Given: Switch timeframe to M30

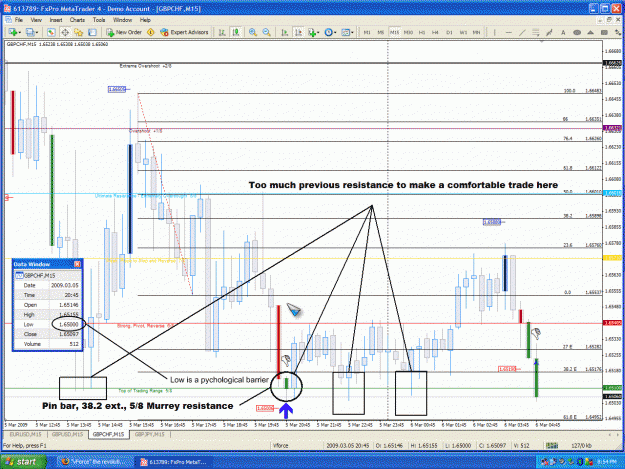Looking at the screenshot, I should (408, 32).
